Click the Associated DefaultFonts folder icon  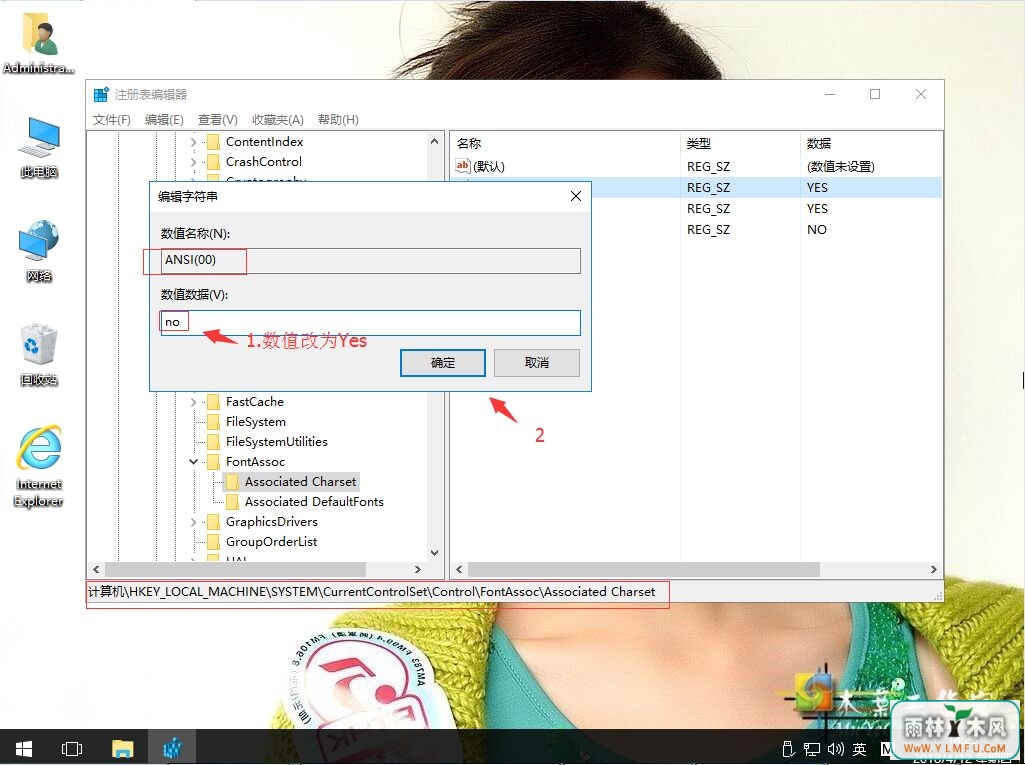[232, 502]
